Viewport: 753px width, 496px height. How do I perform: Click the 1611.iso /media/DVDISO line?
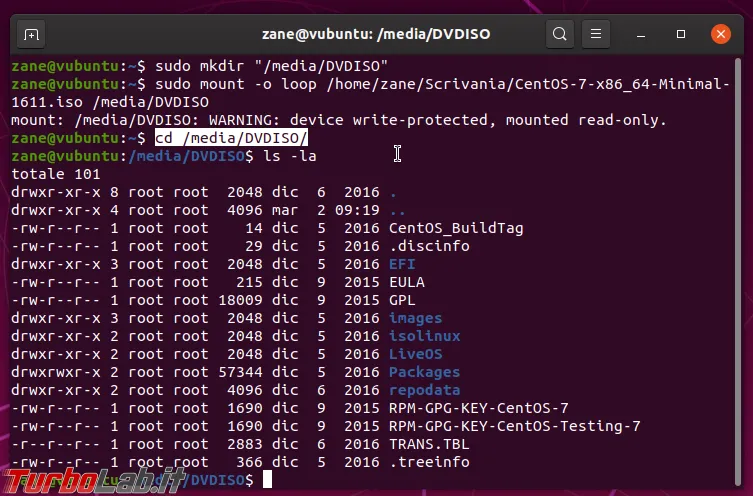(x=110, y=102)
